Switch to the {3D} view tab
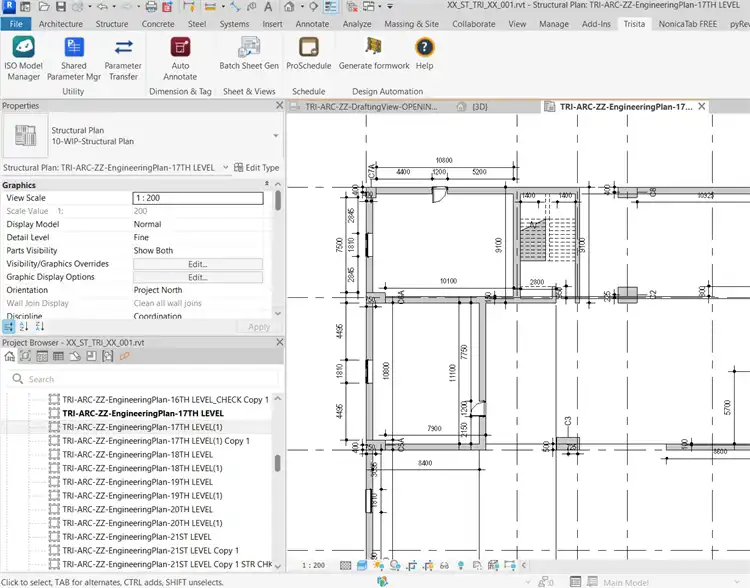This screenshot has width=750, height=588. click(x=480, y=107)
